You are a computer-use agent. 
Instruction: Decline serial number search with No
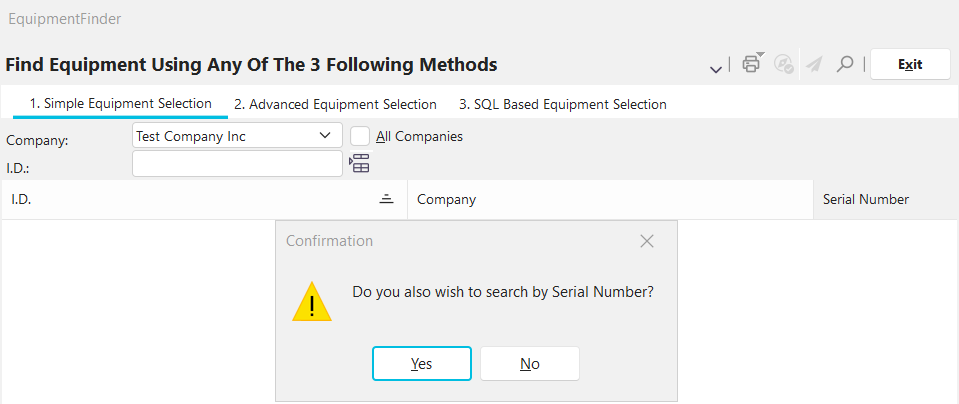click(530, 364)
